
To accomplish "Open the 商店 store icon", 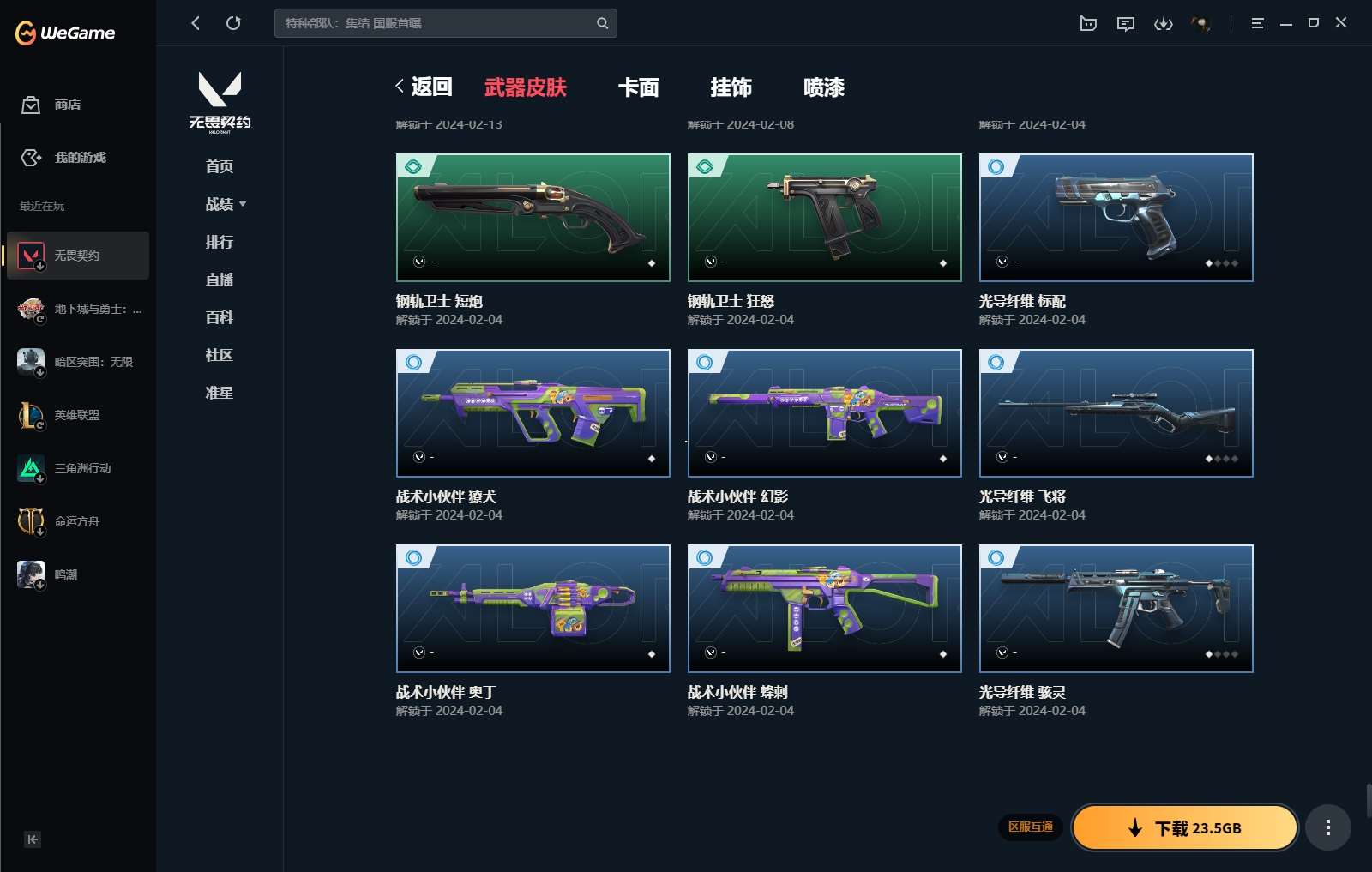I will [x=31, y=105].
